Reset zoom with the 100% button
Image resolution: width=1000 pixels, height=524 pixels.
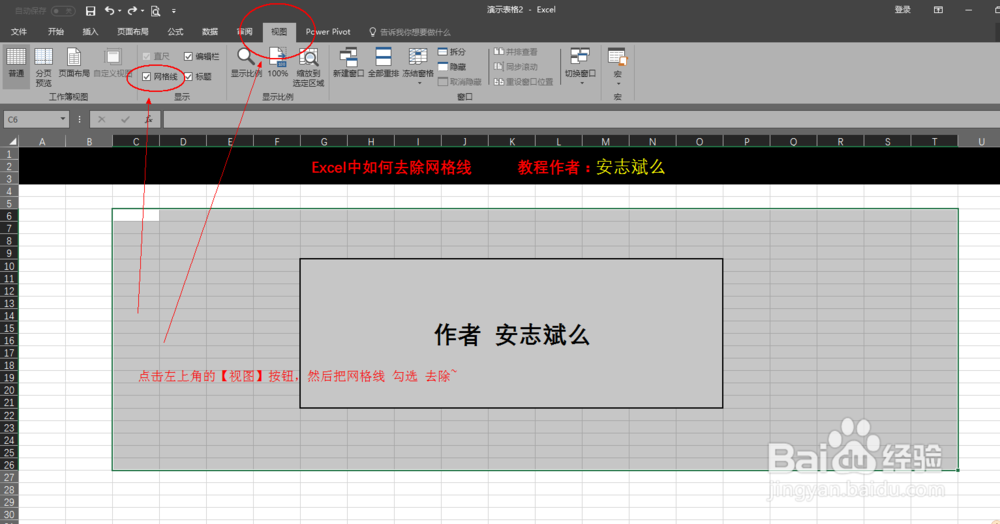pos(277,63)
